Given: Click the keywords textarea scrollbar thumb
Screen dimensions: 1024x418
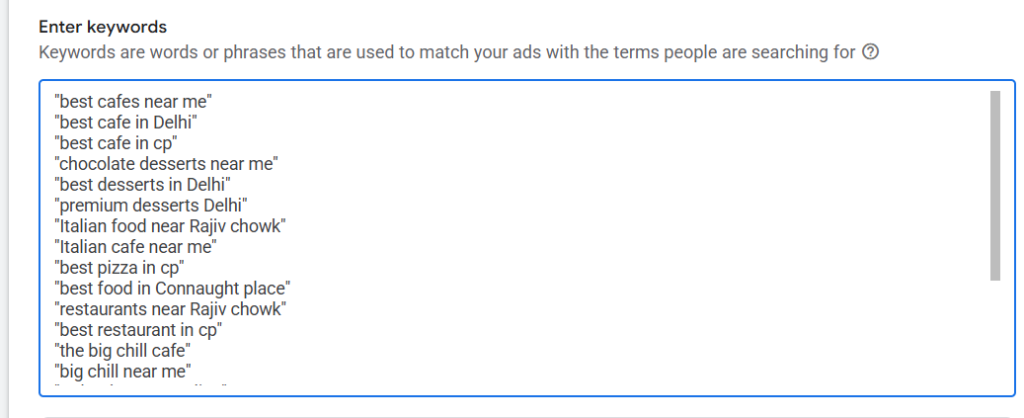Looking at the screenshot, I should (x=995, y=185).
